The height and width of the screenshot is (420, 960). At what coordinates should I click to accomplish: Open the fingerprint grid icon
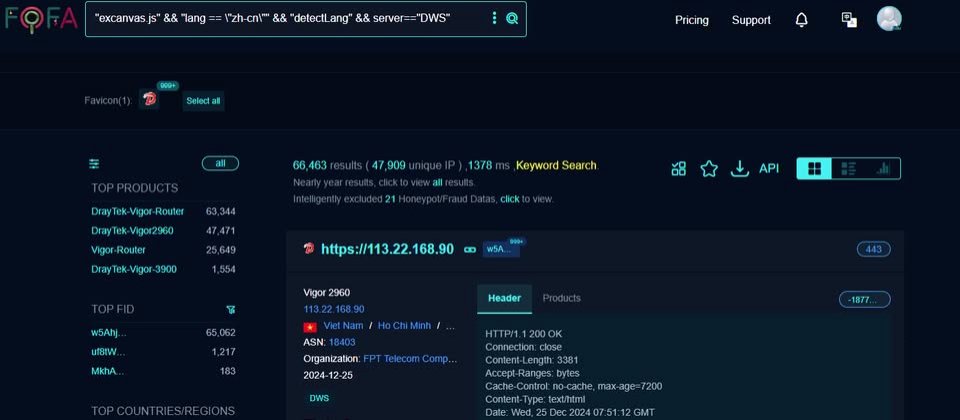pos(678,168)
